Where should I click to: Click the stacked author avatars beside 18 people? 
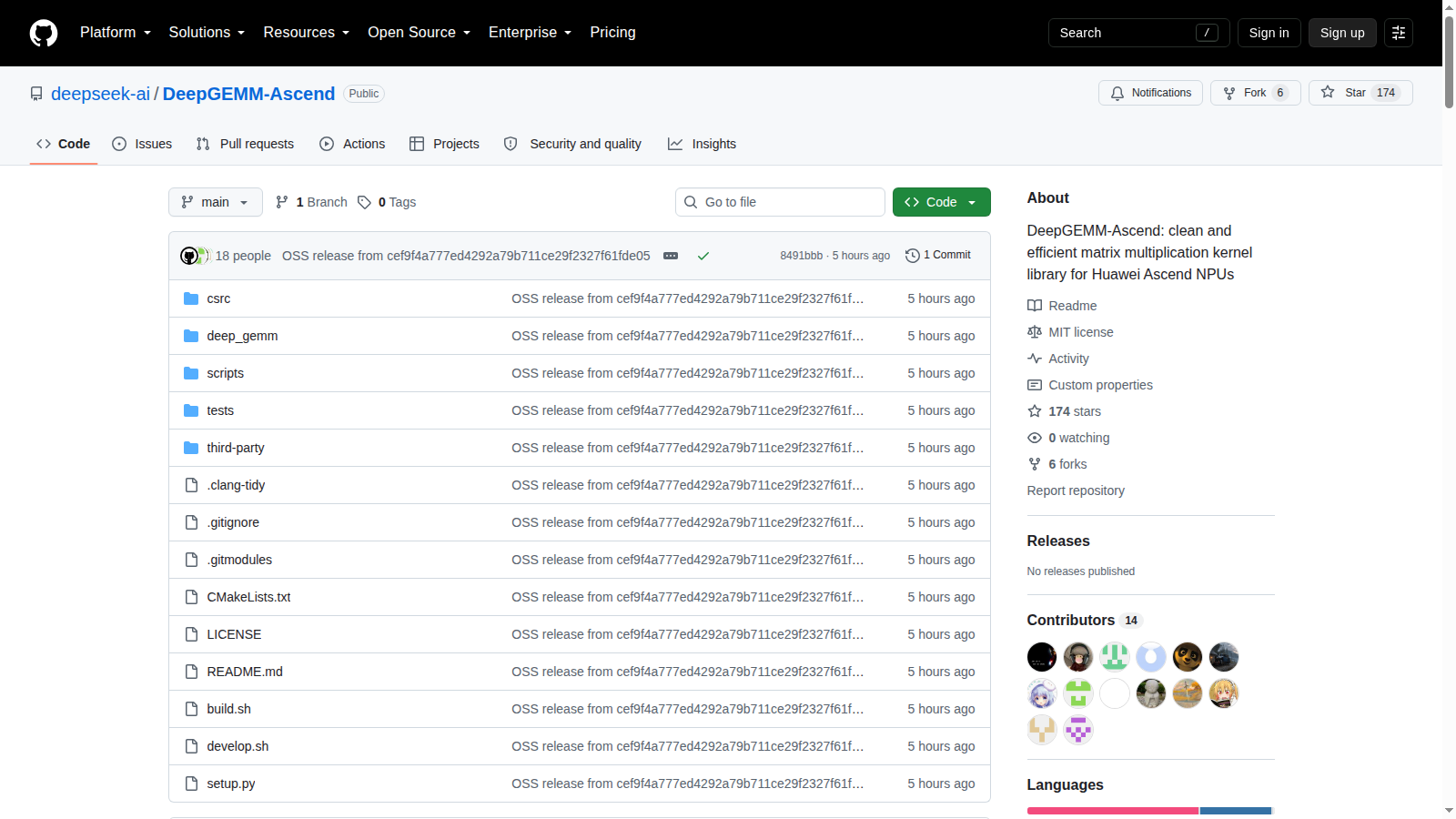pyautogui.click(x=195, y=256)
